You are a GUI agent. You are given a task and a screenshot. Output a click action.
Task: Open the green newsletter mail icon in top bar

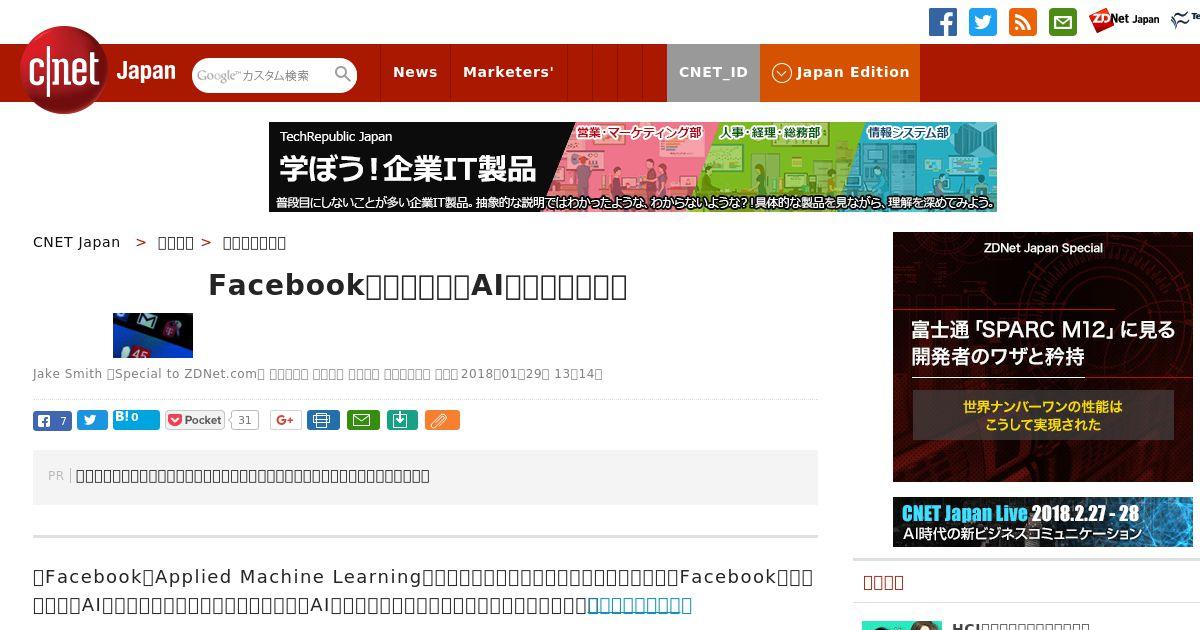tap(1062, 22)
